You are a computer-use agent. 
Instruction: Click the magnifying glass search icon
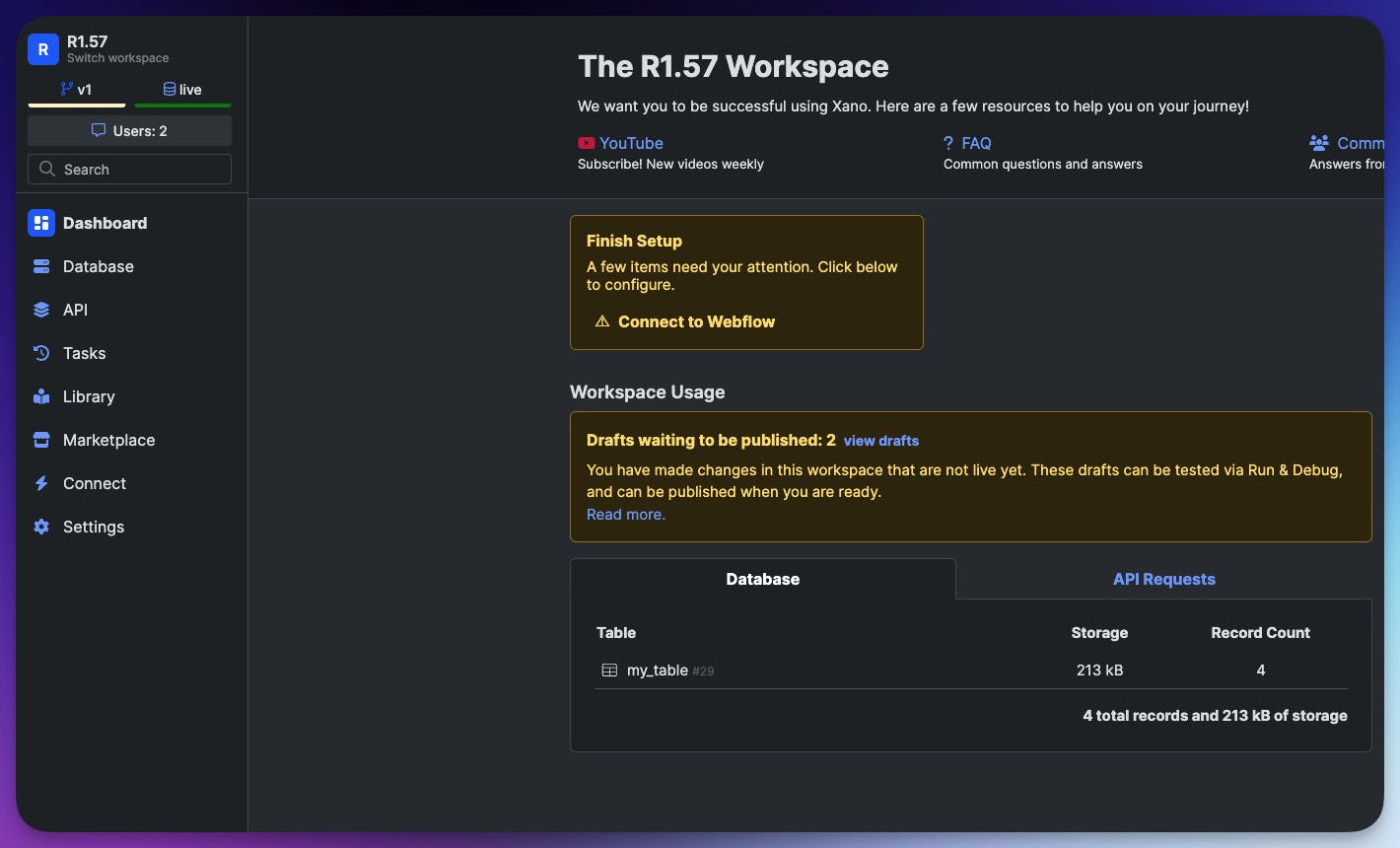tap(46, 169)
